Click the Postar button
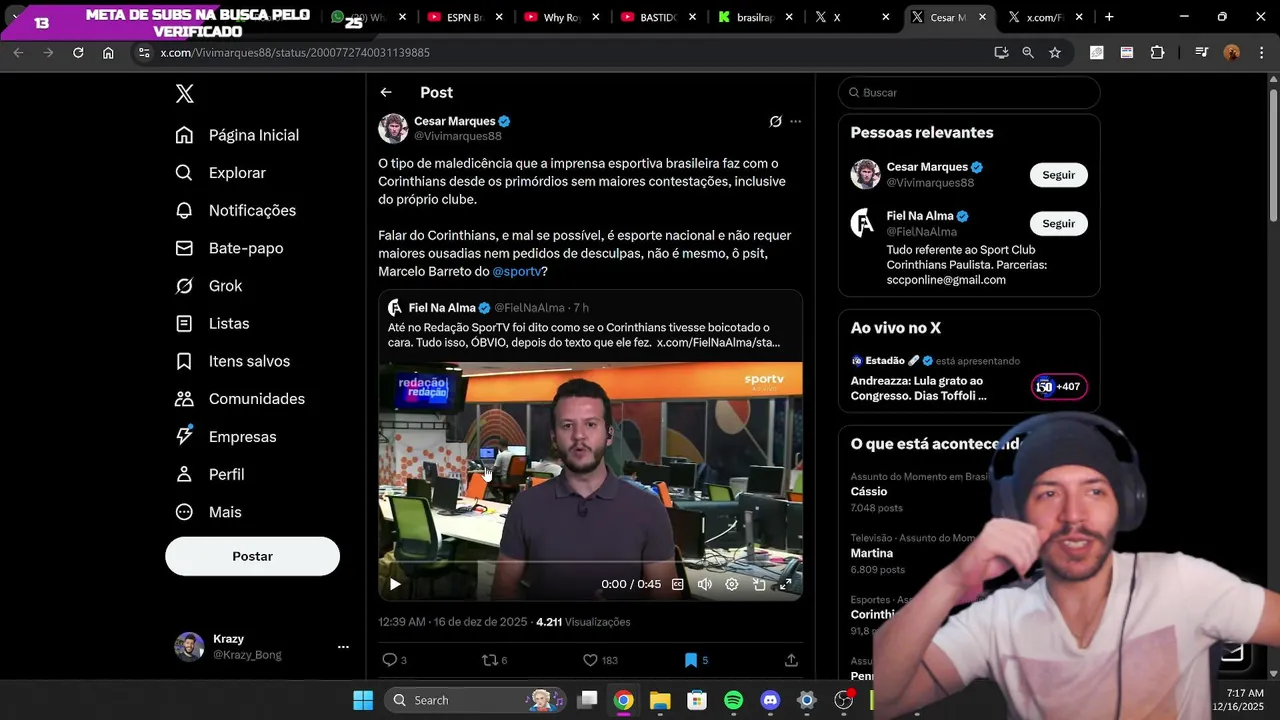This screenshot has width=1280, height=720. tap(252, 556)
